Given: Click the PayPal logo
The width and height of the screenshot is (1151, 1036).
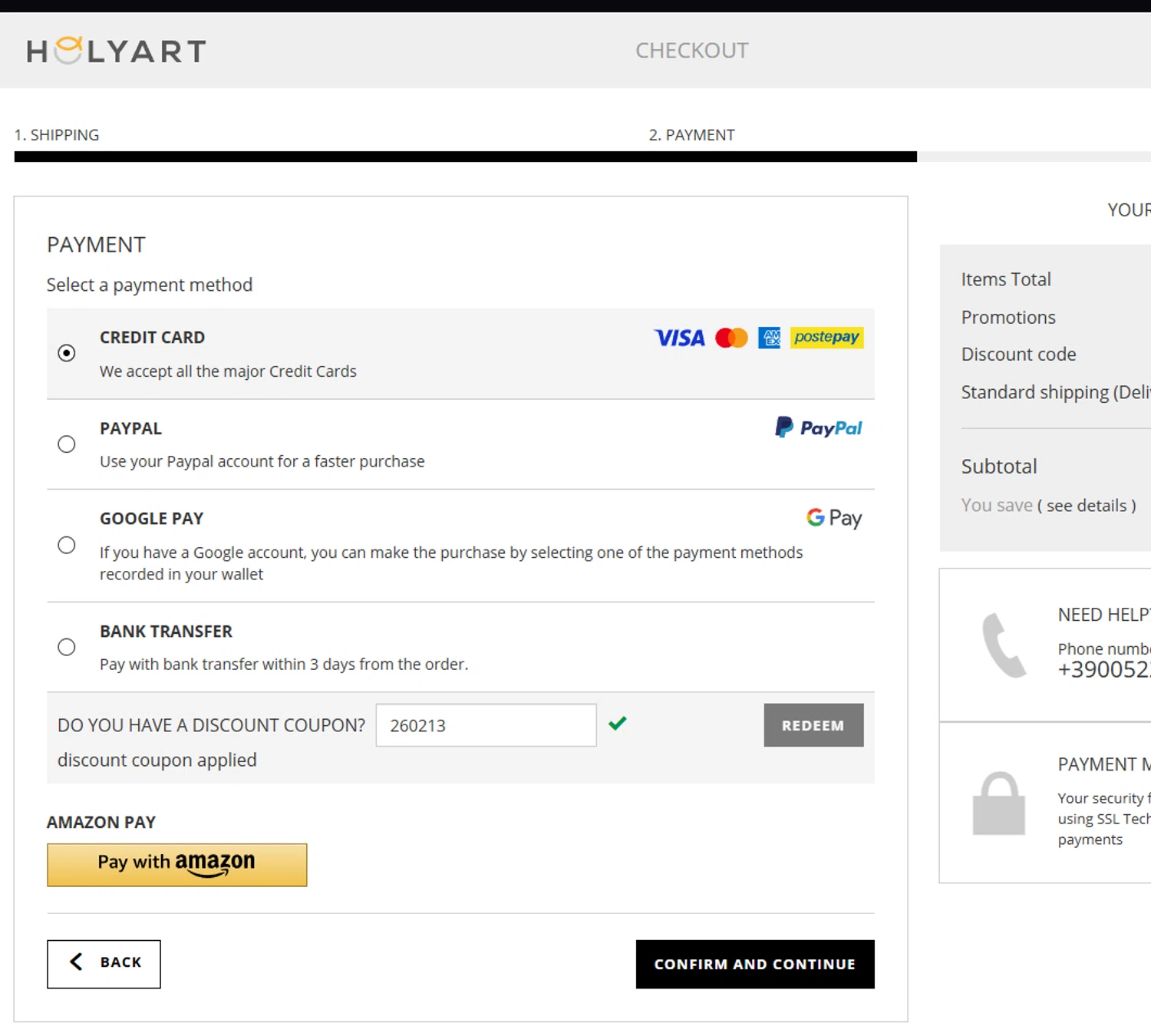Looking at the screenshot, I should pyautogui.click(x=819, y=427).
